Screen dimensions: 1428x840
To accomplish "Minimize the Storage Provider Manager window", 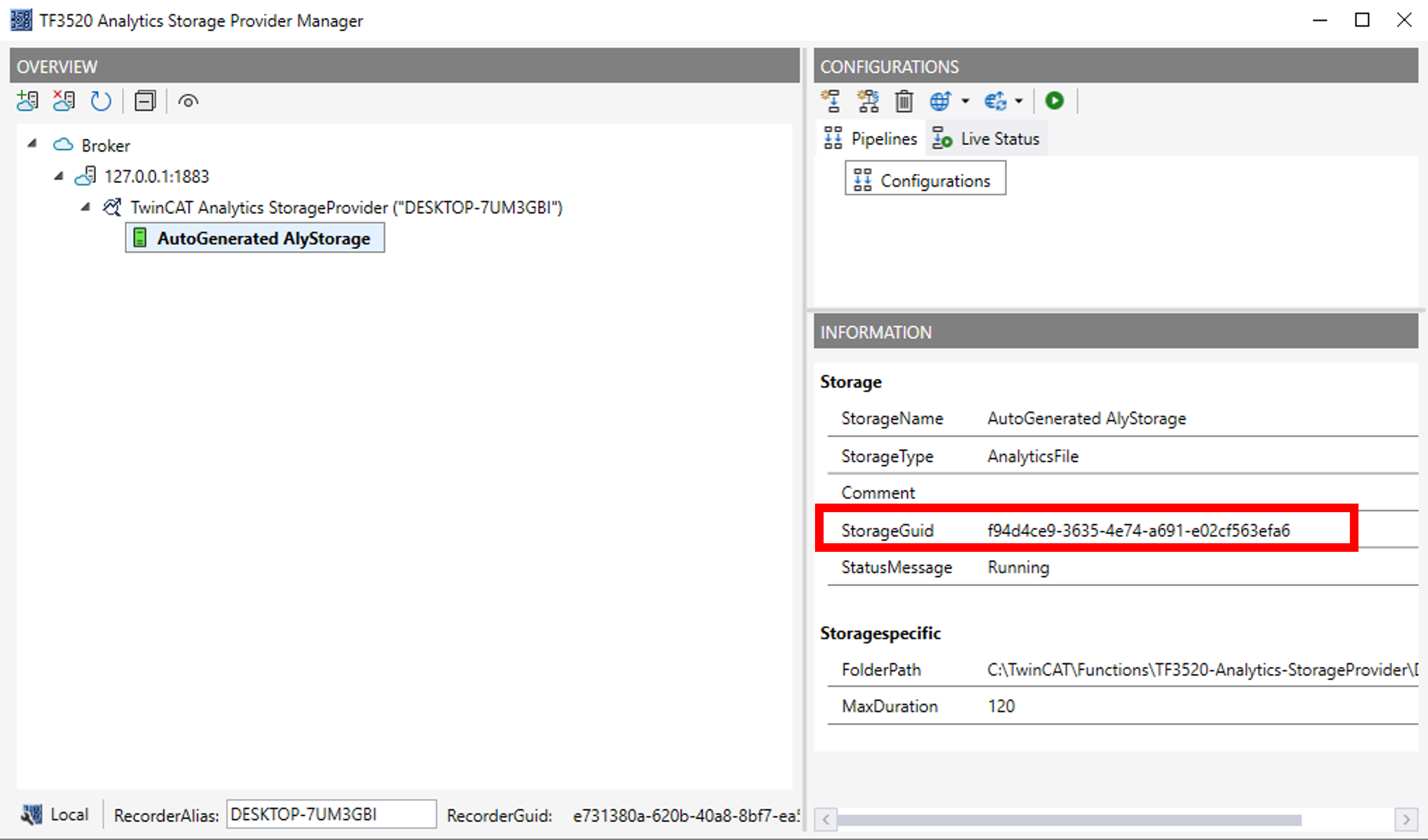I will tap(1320, 20).
